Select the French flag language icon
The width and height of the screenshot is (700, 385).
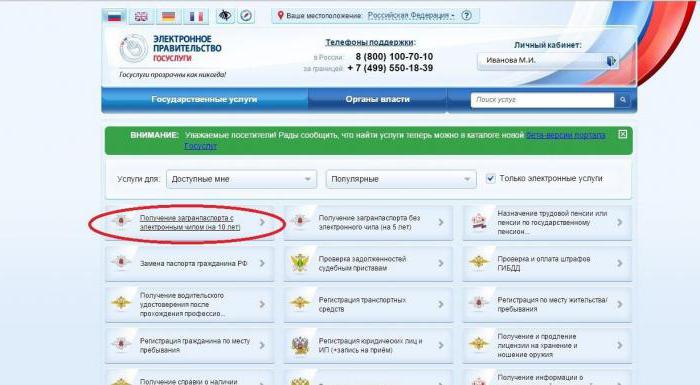tap(196, 17)
